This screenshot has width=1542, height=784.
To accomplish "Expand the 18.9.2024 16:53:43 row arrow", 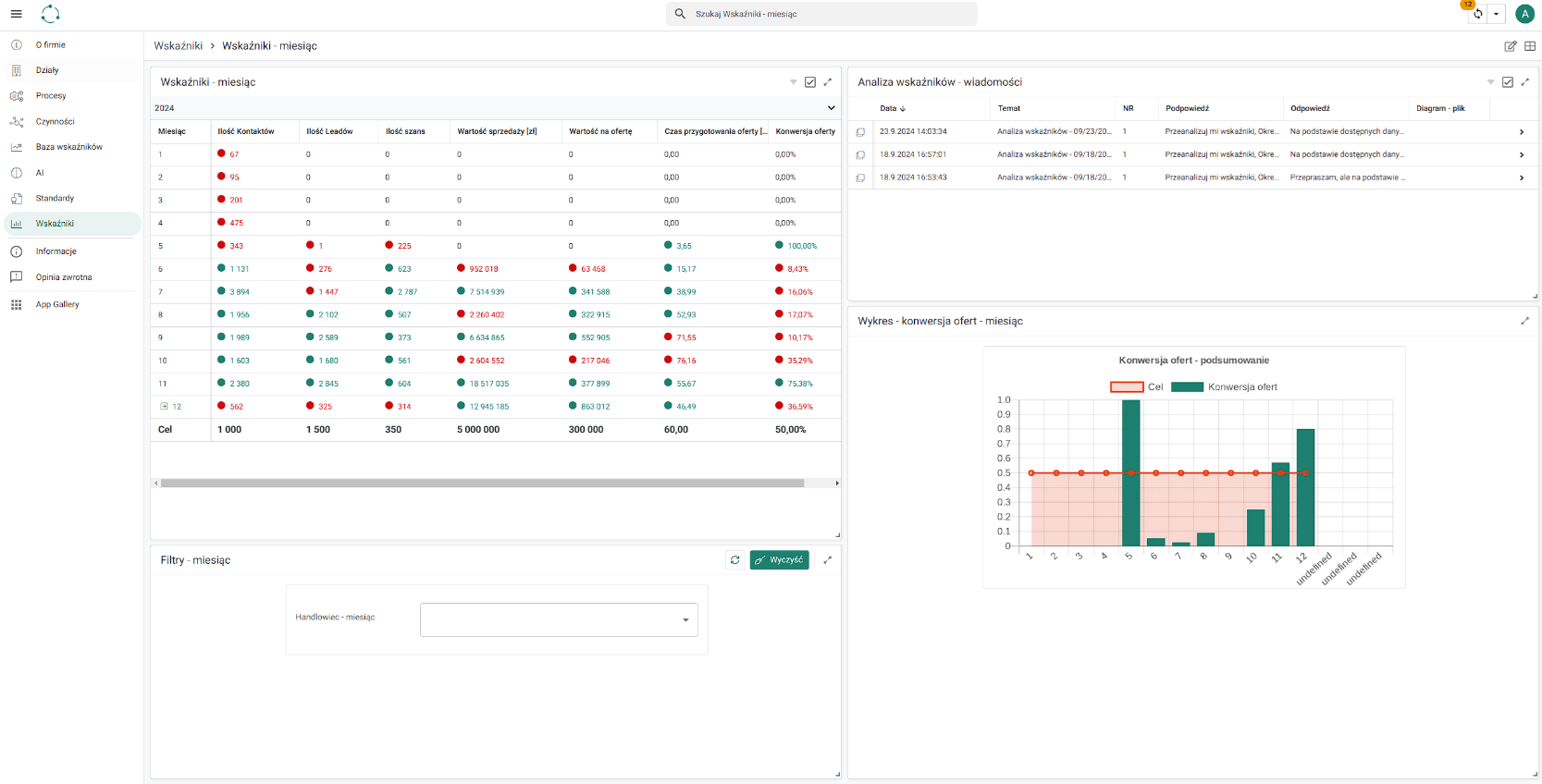I will coord(1522,178).
